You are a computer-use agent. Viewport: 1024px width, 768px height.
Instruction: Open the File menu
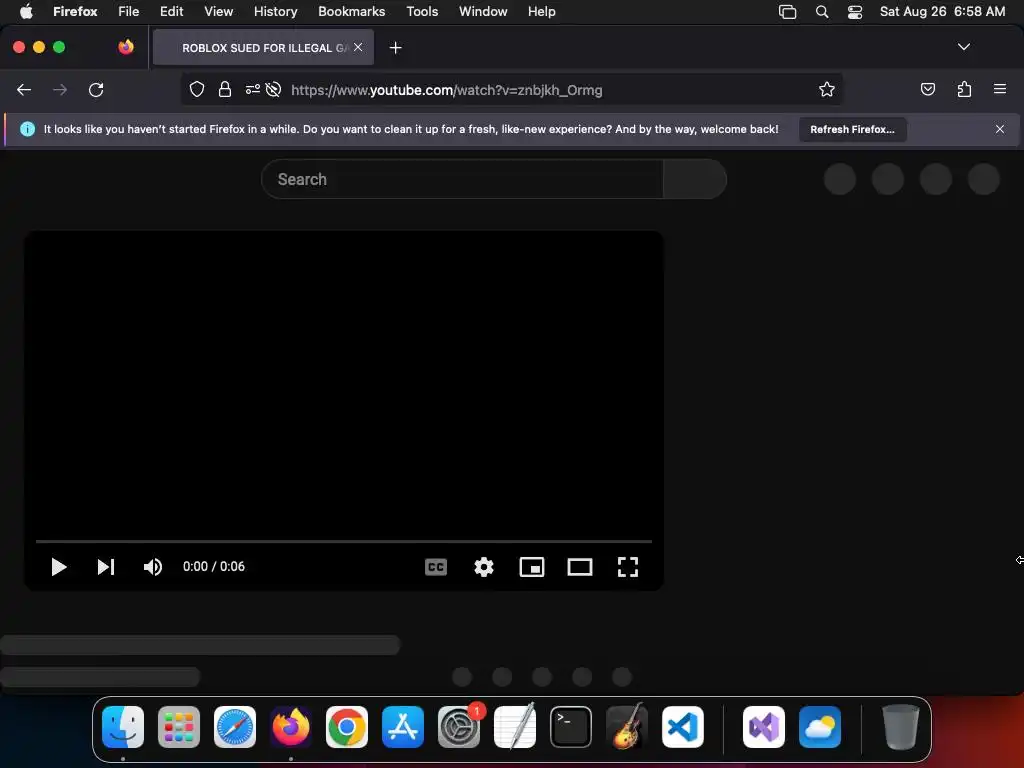(129, 11)
